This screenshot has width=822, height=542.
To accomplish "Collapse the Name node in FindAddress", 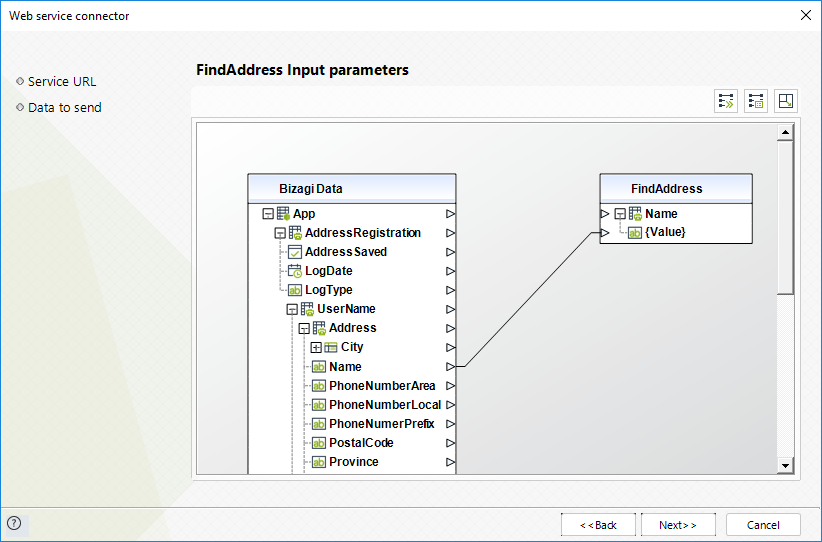I will (x=620, y=214).
